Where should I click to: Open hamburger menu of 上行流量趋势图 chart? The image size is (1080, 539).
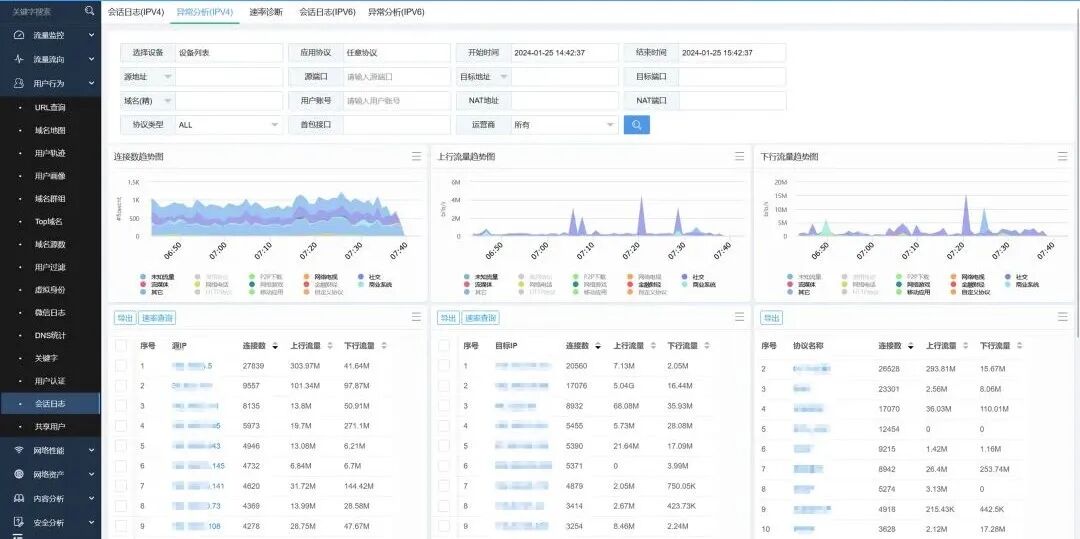click(739, 157)
